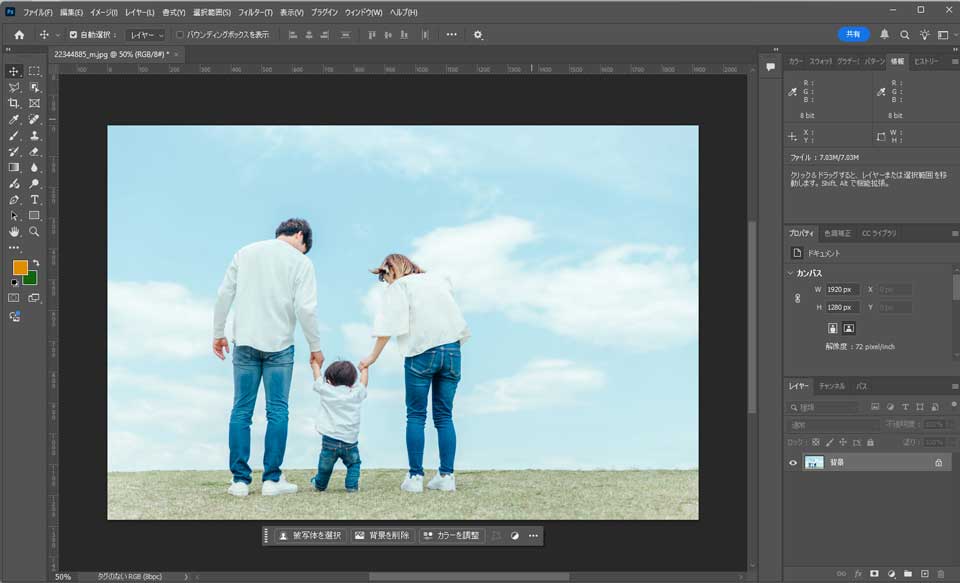Select the Rectangle shape tool

tap(34, 216)
